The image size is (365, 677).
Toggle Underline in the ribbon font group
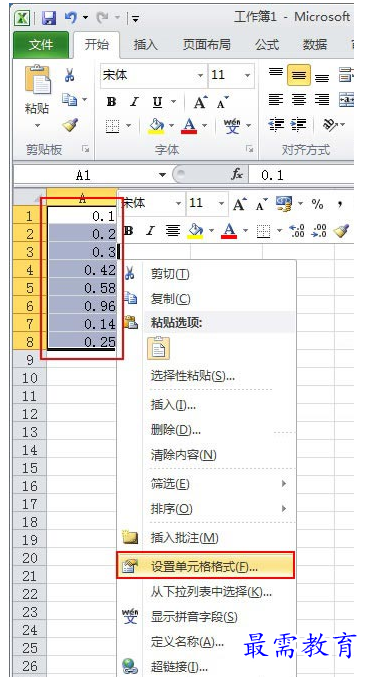158,102
